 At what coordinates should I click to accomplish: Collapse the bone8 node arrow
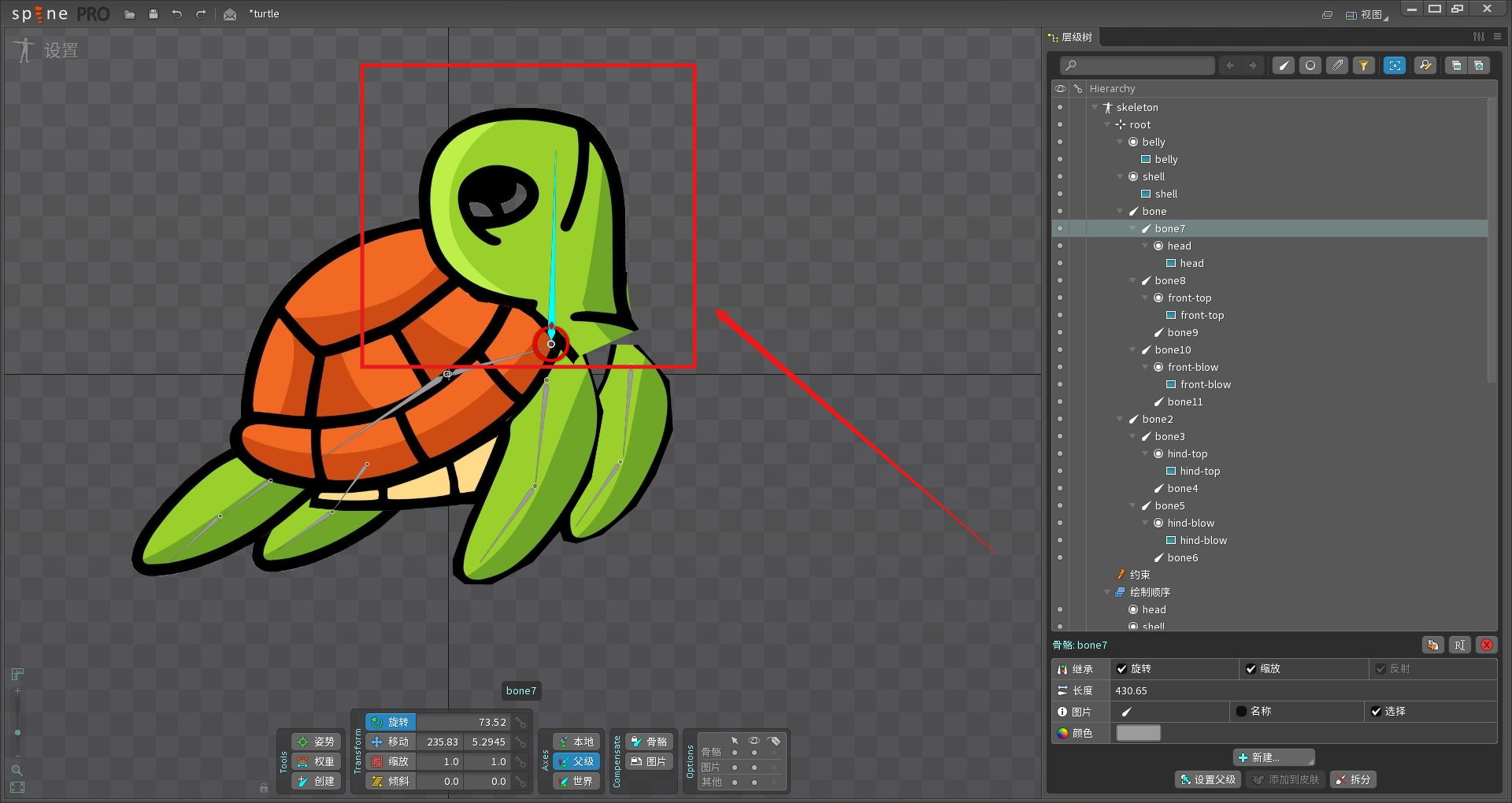pos(1132,280)
